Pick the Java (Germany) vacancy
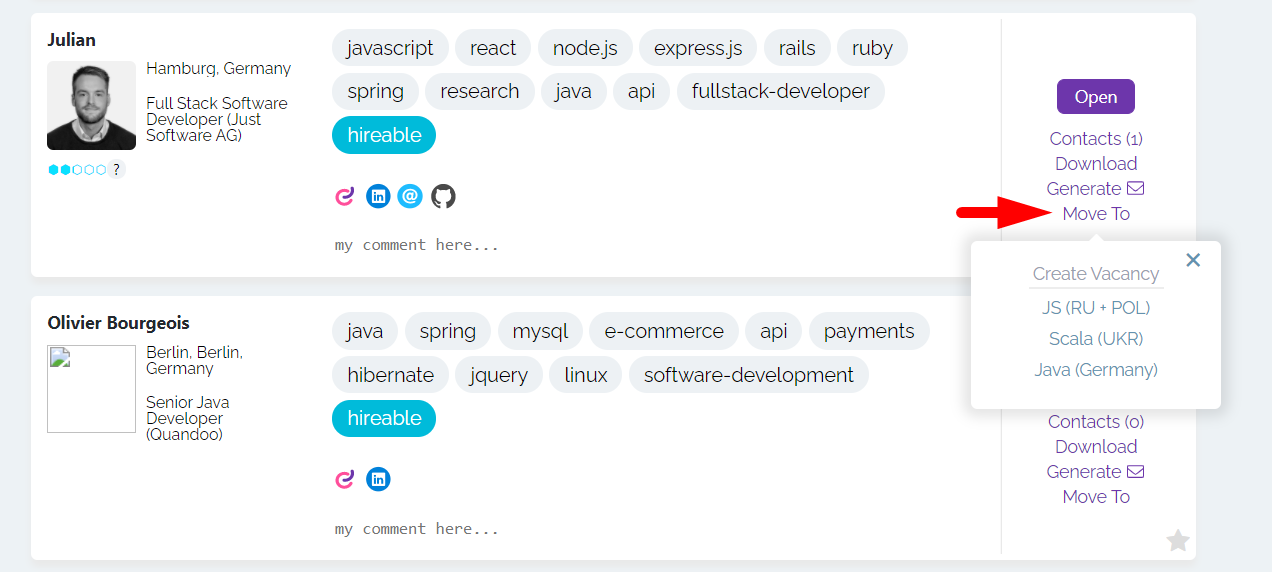 tap(1096, 370)
